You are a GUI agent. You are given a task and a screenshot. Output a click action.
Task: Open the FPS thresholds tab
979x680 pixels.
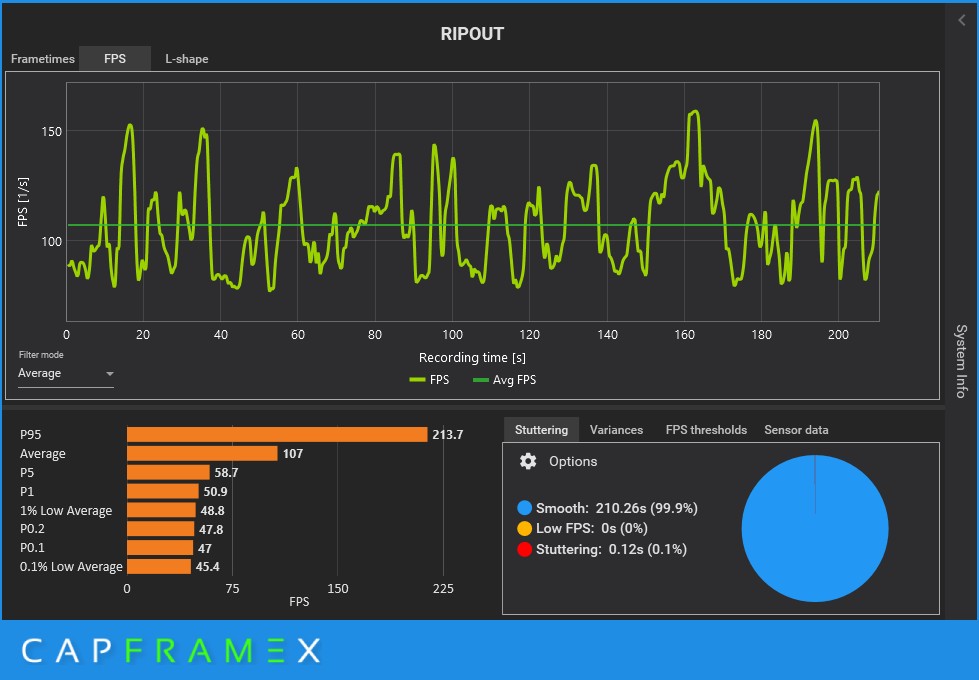coord(706,430)
